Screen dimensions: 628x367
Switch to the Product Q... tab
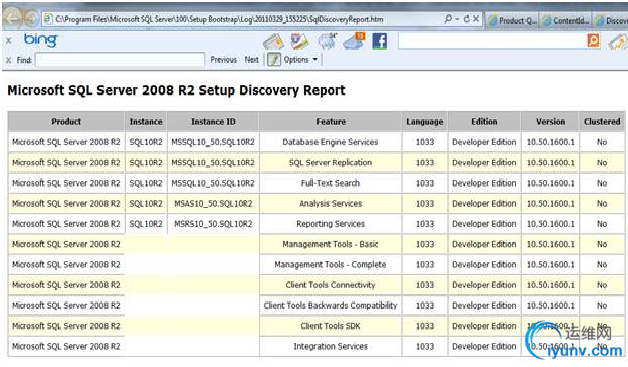pyautogui.click(x=512, y=20)
